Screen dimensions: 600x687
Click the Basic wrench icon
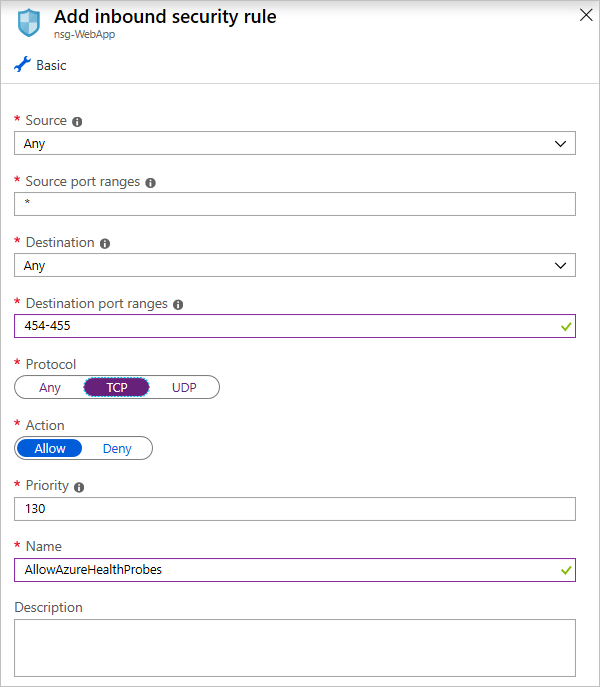[x=22, y=65]
